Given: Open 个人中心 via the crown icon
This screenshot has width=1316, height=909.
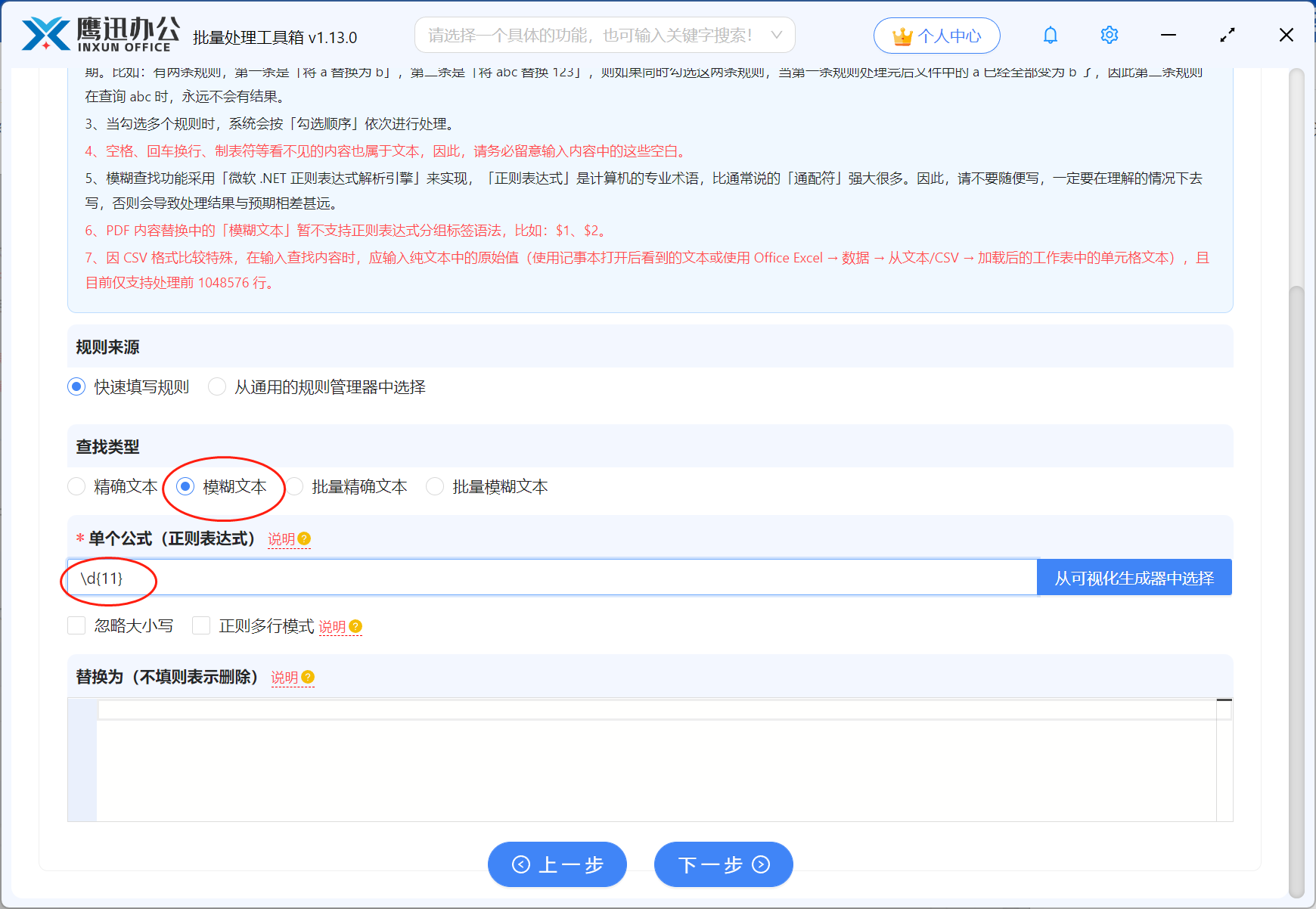Looking at the screenshot, I should (936, 35).
